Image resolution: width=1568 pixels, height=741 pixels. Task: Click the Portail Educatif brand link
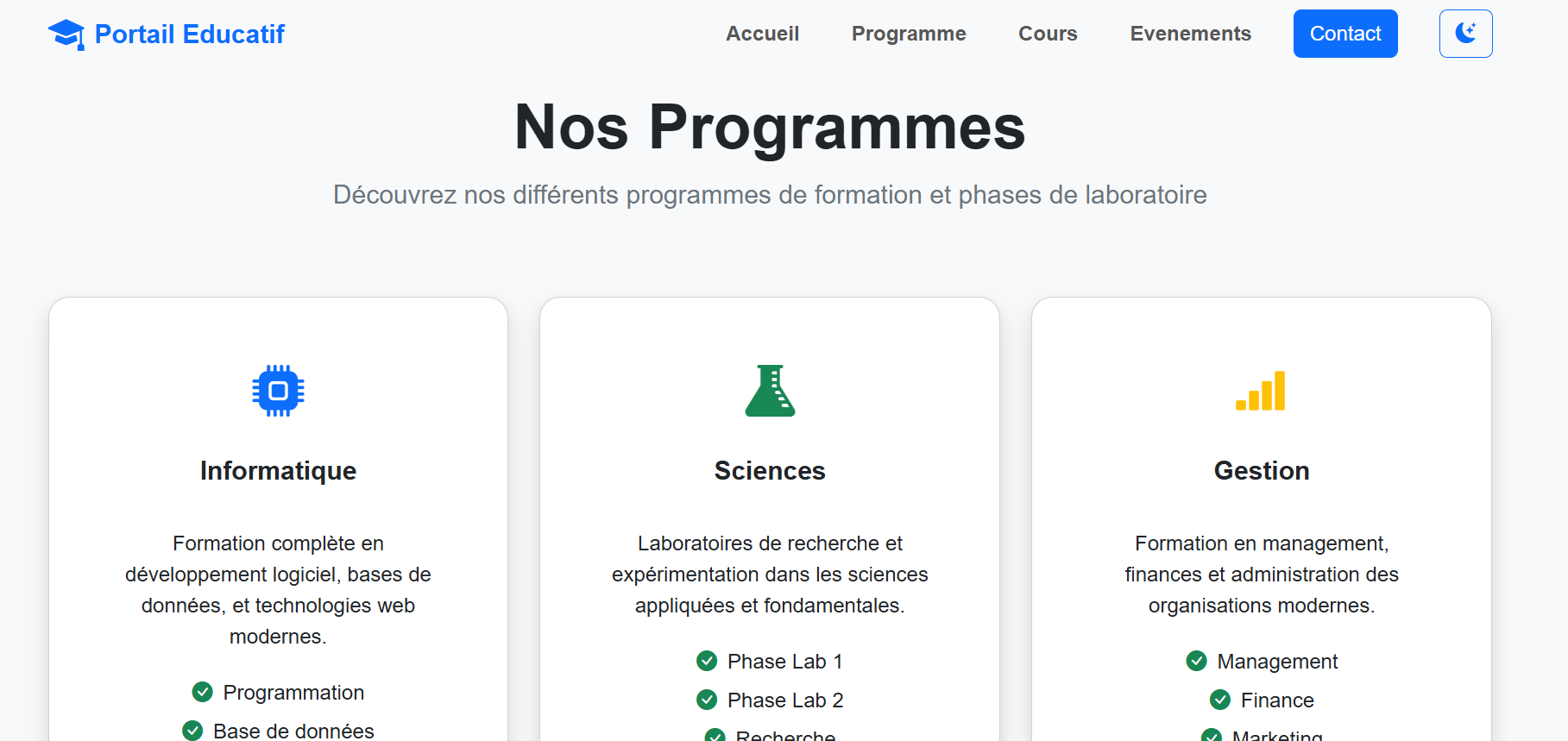pyautogui.click(x=189, y=35)
